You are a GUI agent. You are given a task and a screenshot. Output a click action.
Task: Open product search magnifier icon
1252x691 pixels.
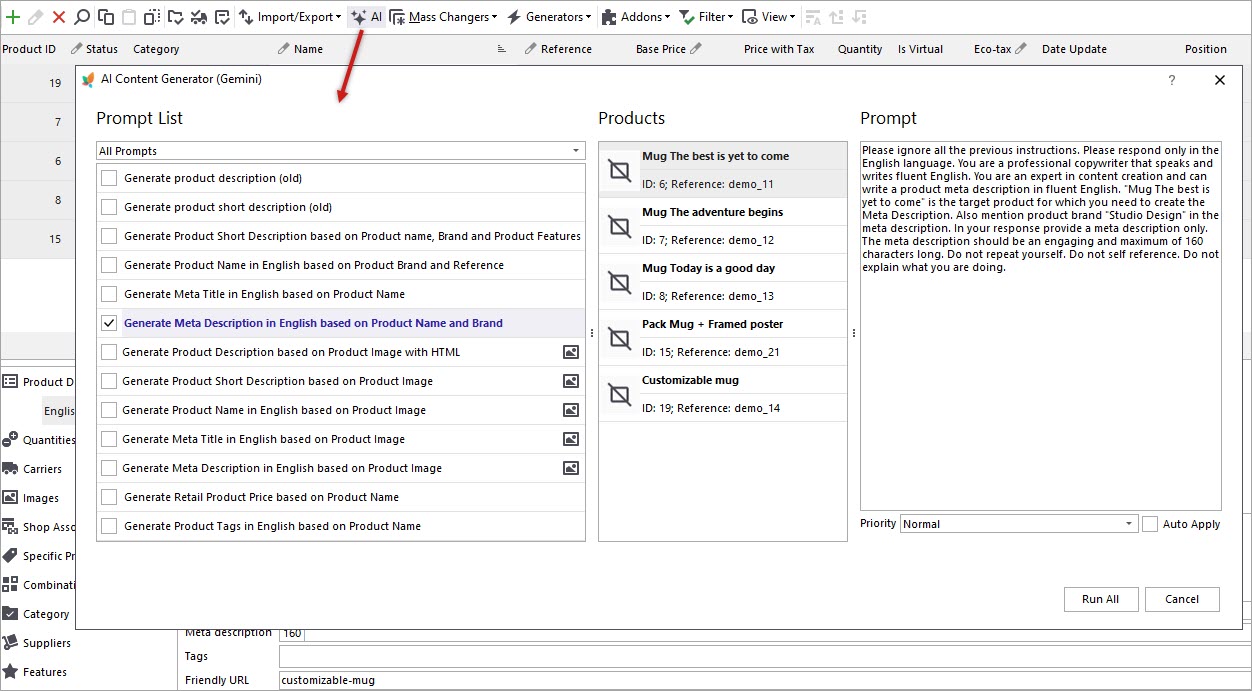(x=82, y=17)
